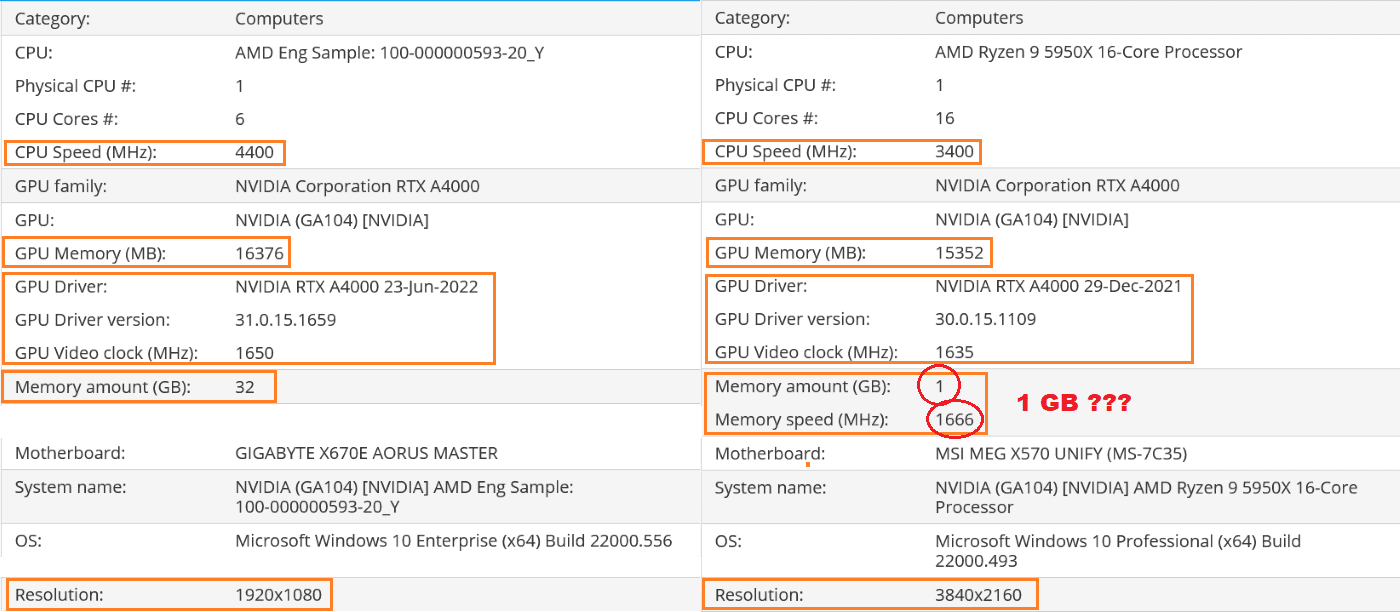Click GPU Driver version label beside 30.0.15.1109
1400x612 pixels.
pos(793,319)
